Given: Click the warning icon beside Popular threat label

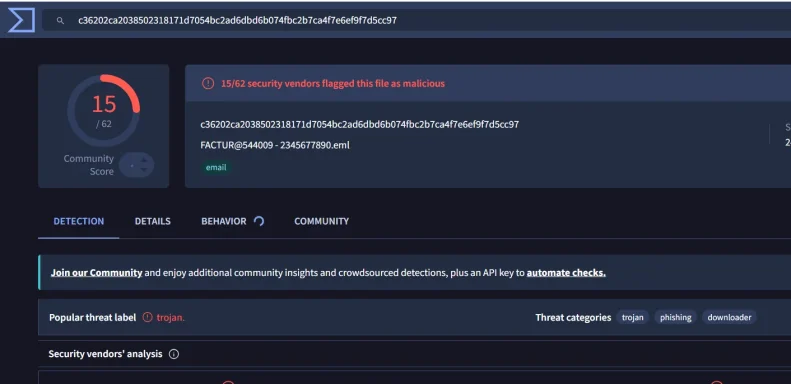Looking at the screenshot, I should click(147, 317).
